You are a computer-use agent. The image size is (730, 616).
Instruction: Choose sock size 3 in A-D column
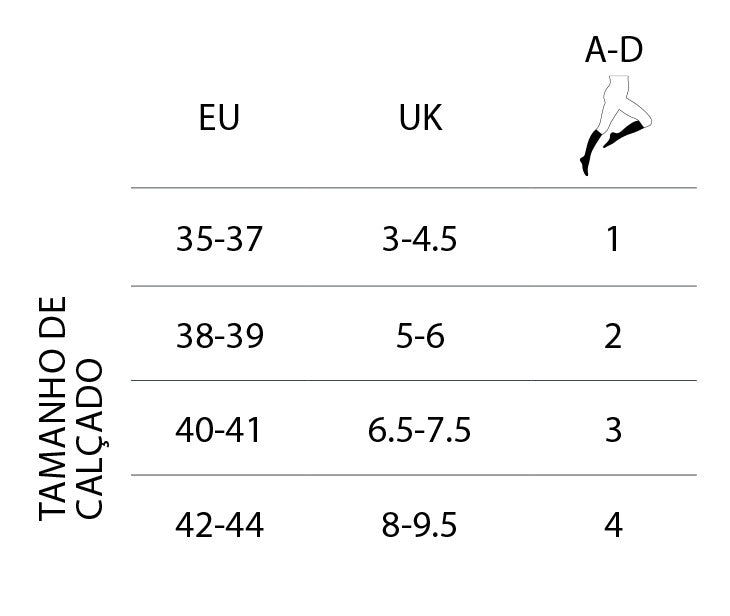pos(613,430)
